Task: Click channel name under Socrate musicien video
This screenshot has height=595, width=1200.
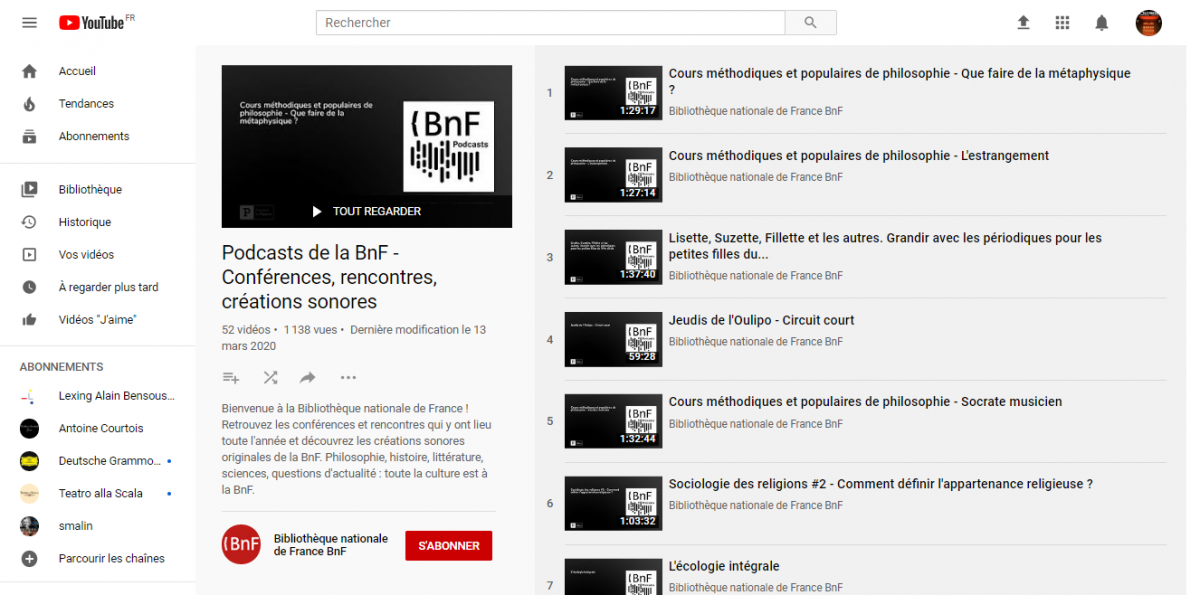Action: pos(756,423)
